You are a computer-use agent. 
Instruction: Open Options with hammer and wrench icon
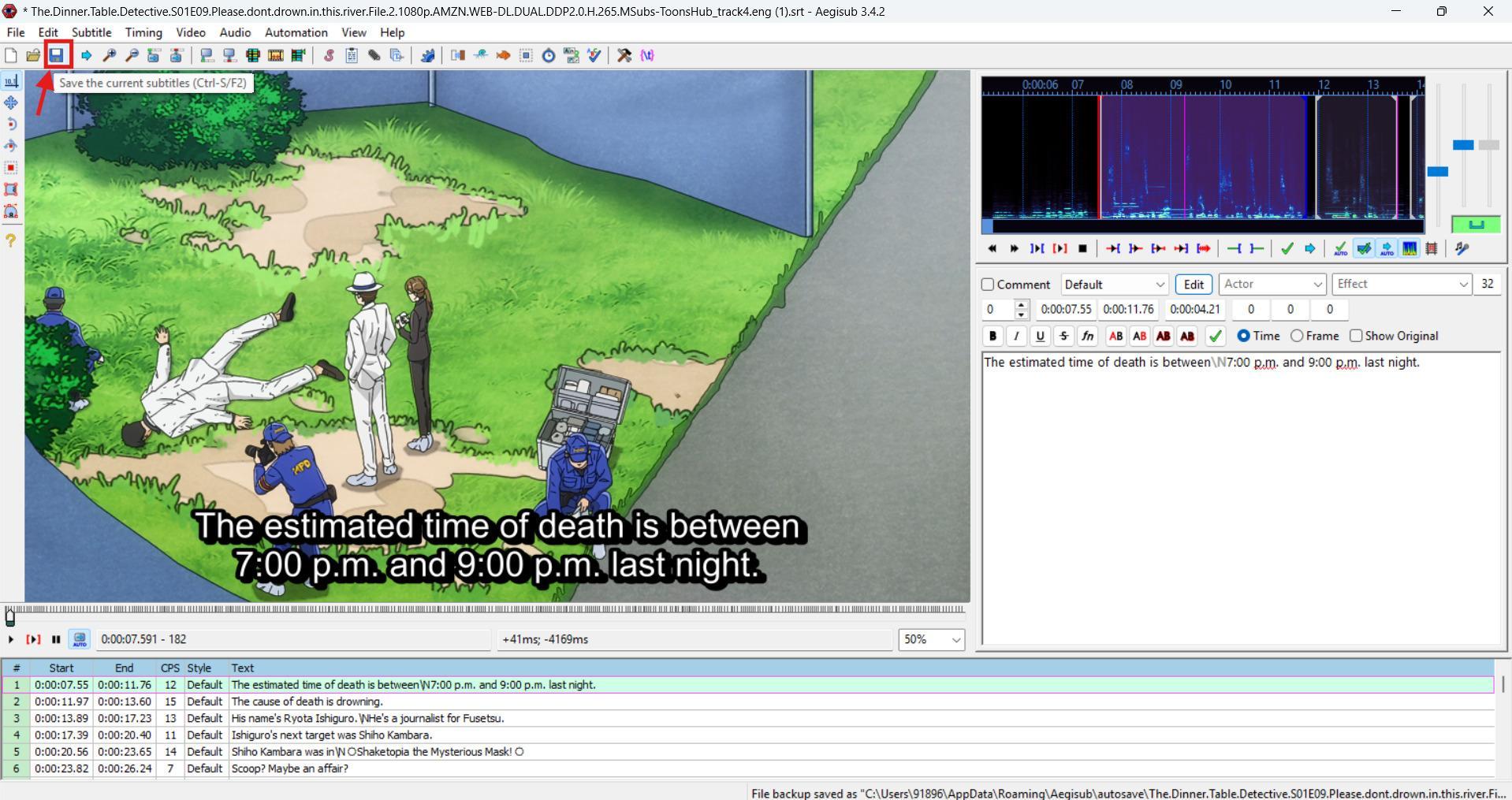(624, 55)
